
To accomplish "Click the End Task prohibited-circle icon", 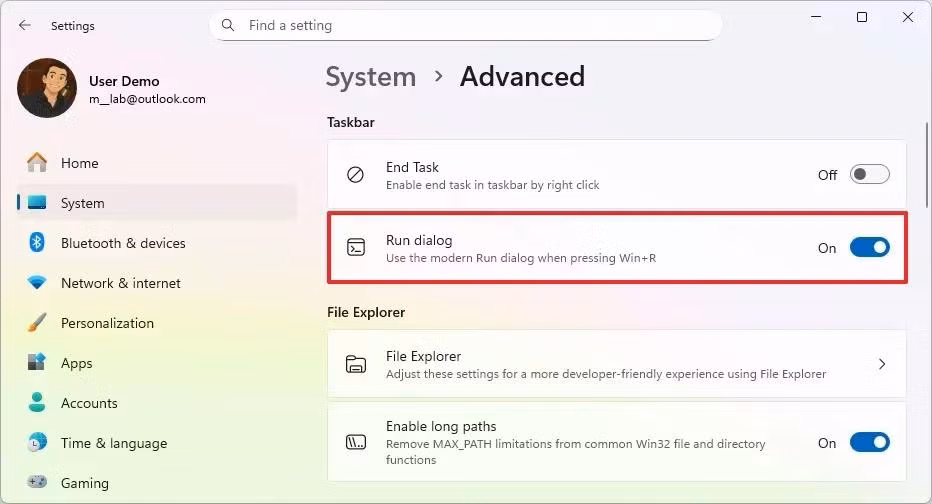I will (x=355, y=175).
